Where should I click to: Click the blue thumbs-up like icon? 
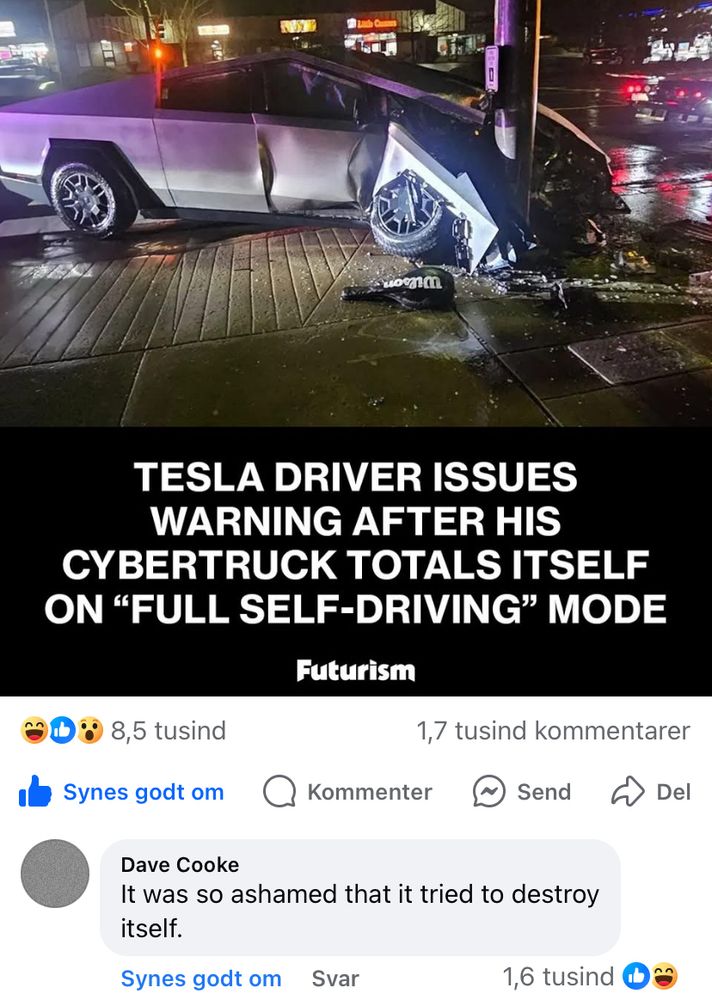[35, 791]
